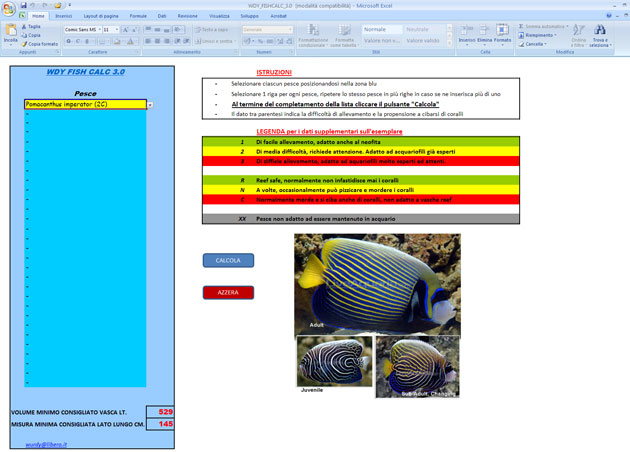Open Formatta come tabella
Viewport: 630px width, 452px height.
[x=344, y=35]
